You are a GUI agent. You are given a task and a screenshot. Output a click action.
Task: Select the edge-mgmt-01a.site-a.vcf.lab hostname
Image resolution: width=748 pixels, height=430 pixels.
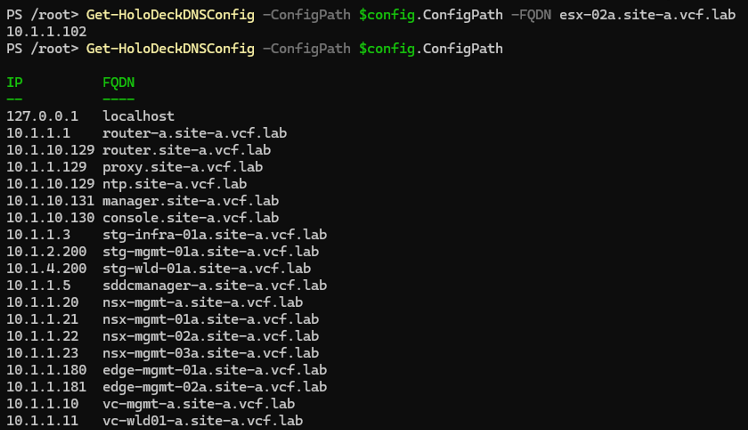(x=215, y=370)
